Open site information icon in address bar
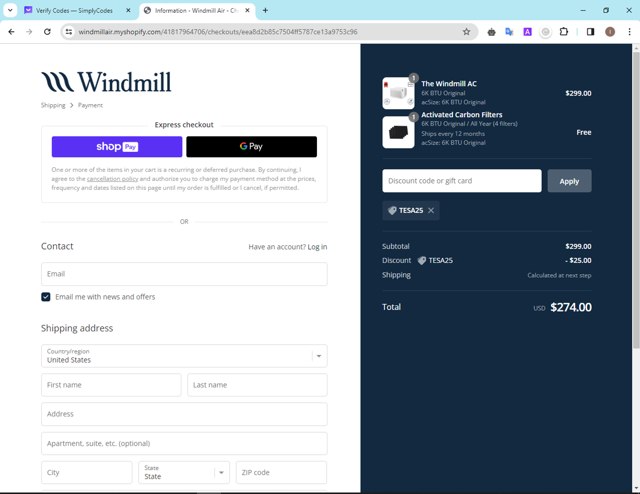The width and height of the screenshot is (640, 494). pyautogui.click(x=69, y=32)
